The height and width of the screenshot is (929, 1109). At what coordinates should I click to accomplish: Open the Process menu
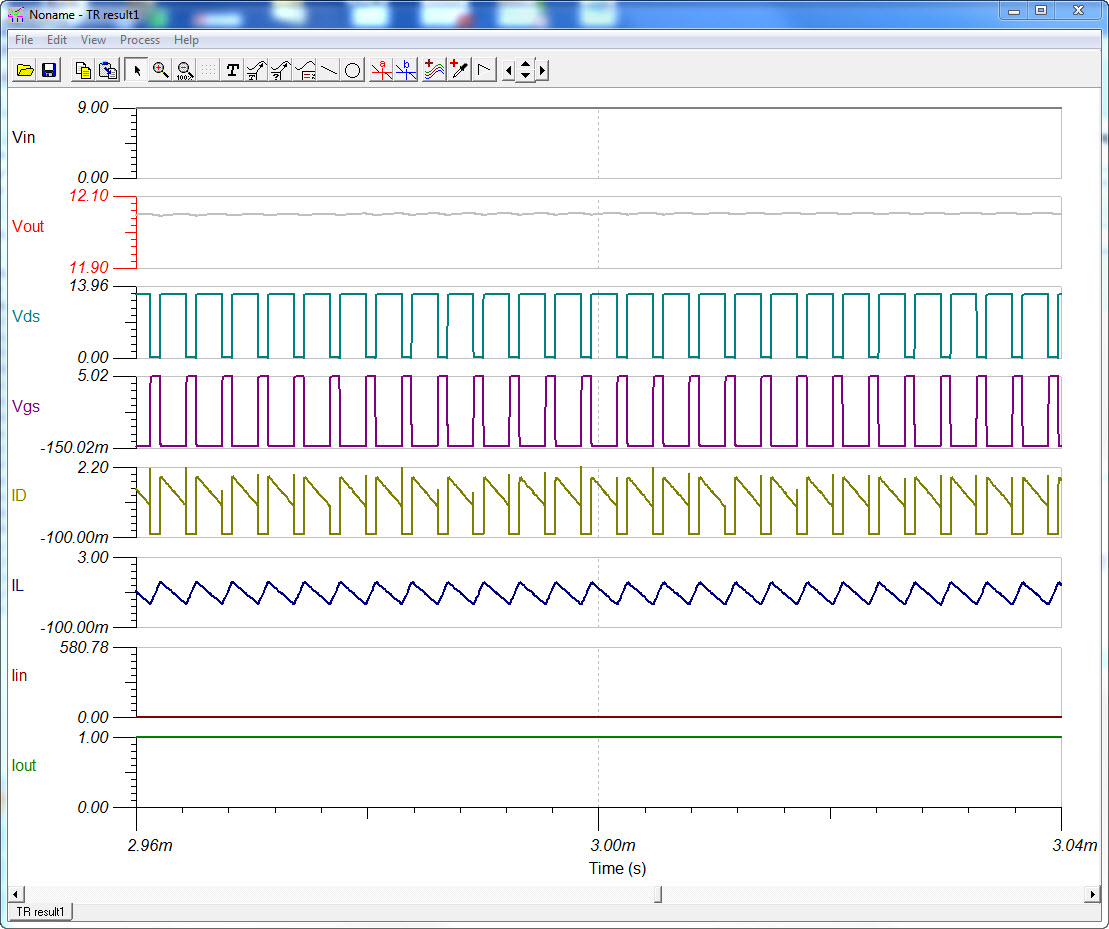pos(139,40)
